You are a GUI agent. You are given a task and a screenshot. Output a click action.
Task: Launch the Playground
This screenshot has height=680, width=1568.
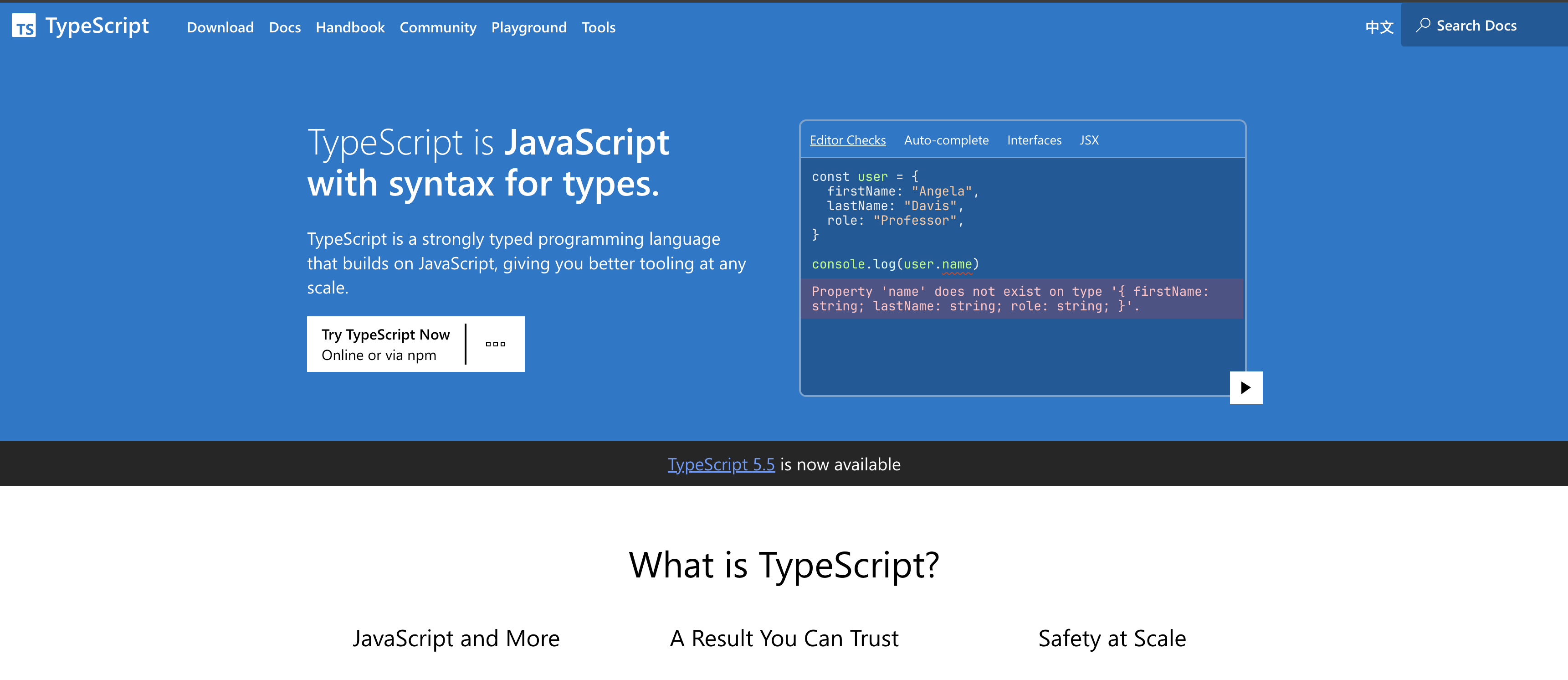[529, 27]
